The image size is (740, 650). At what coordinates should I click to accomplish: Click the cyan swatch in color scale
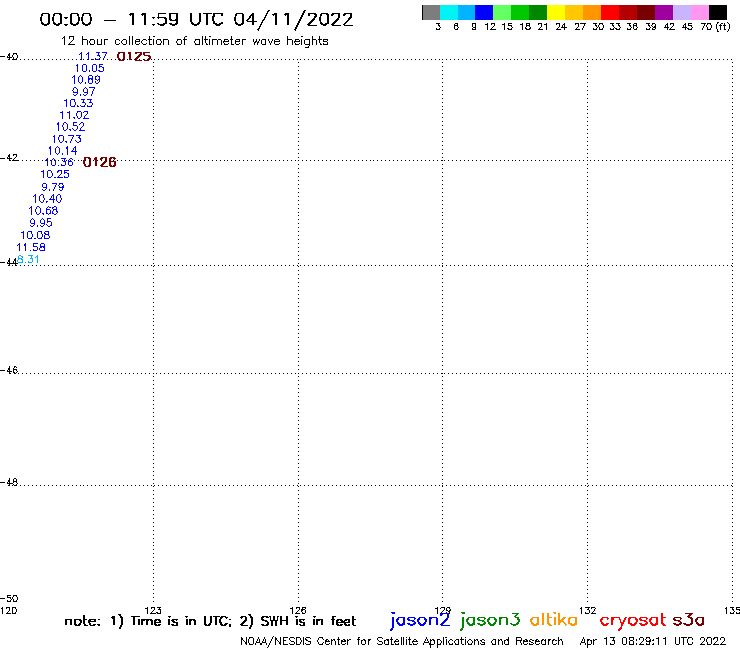[x=449, y=12]
